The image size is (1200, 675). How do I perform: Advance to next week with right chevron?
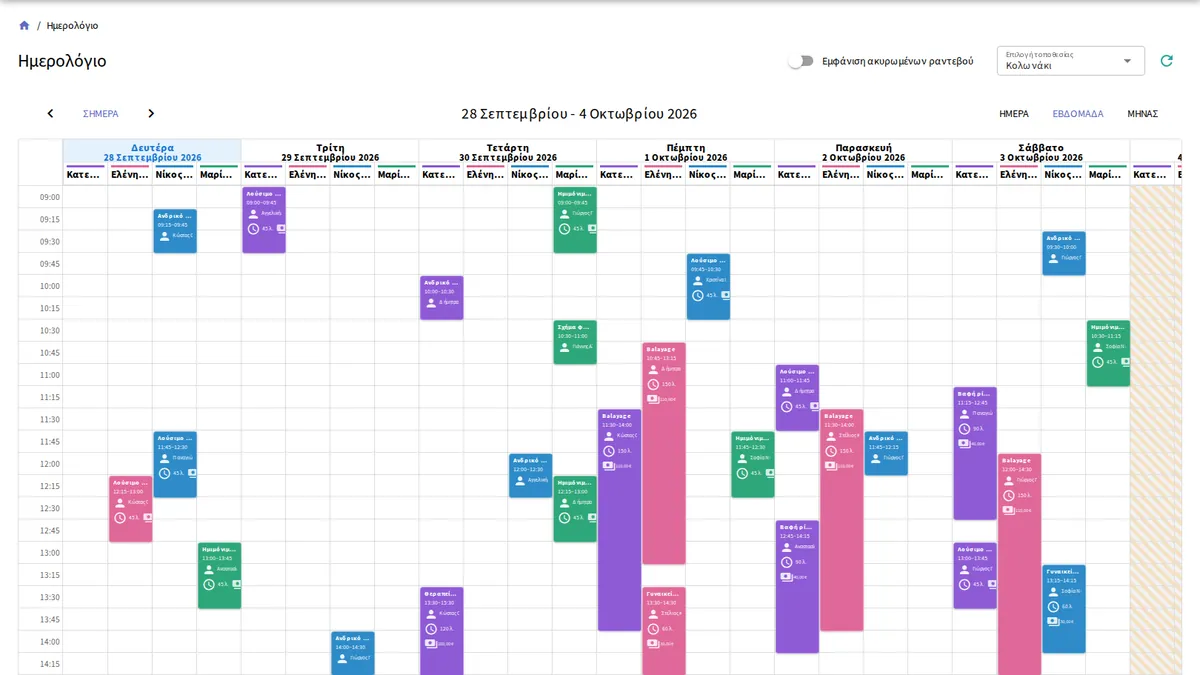click(151, 113)
